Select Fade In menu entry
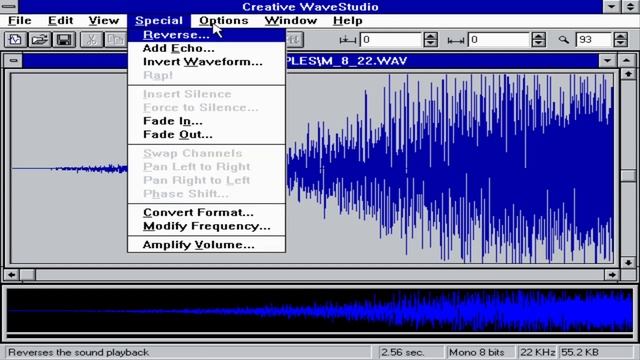 click(207, 121)
